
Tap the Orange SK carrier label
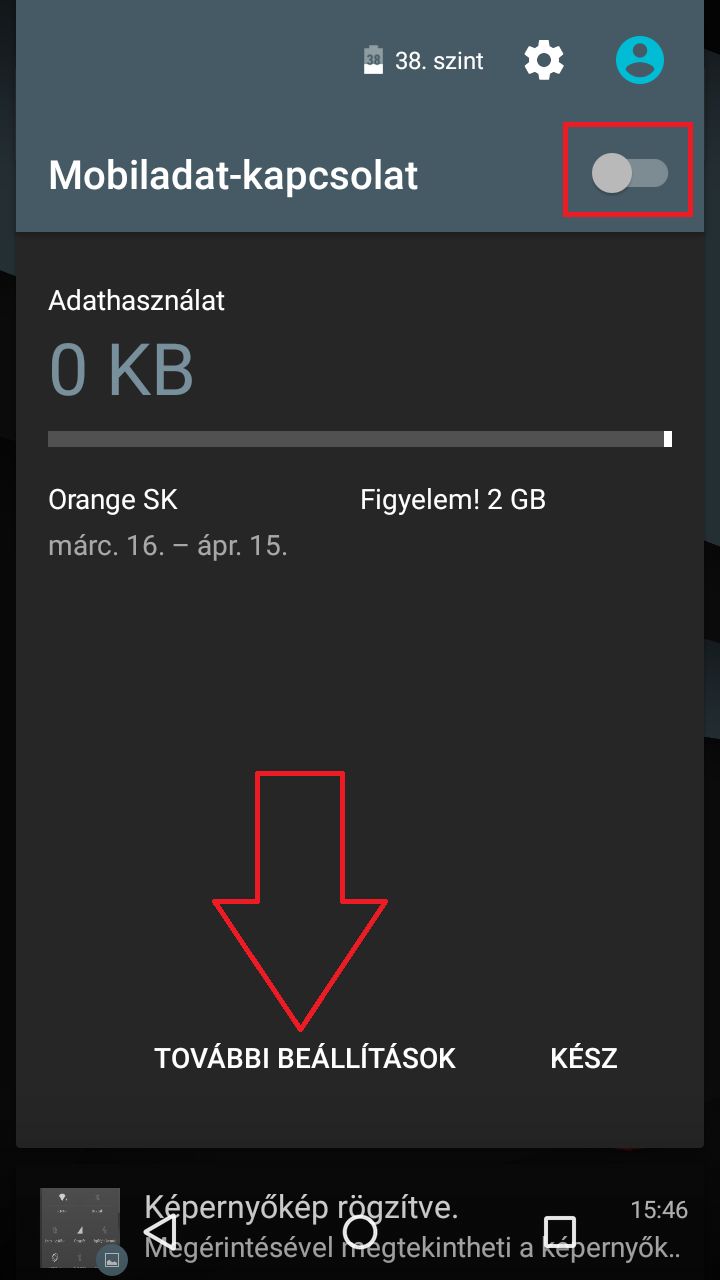click(x=113, y=500)
